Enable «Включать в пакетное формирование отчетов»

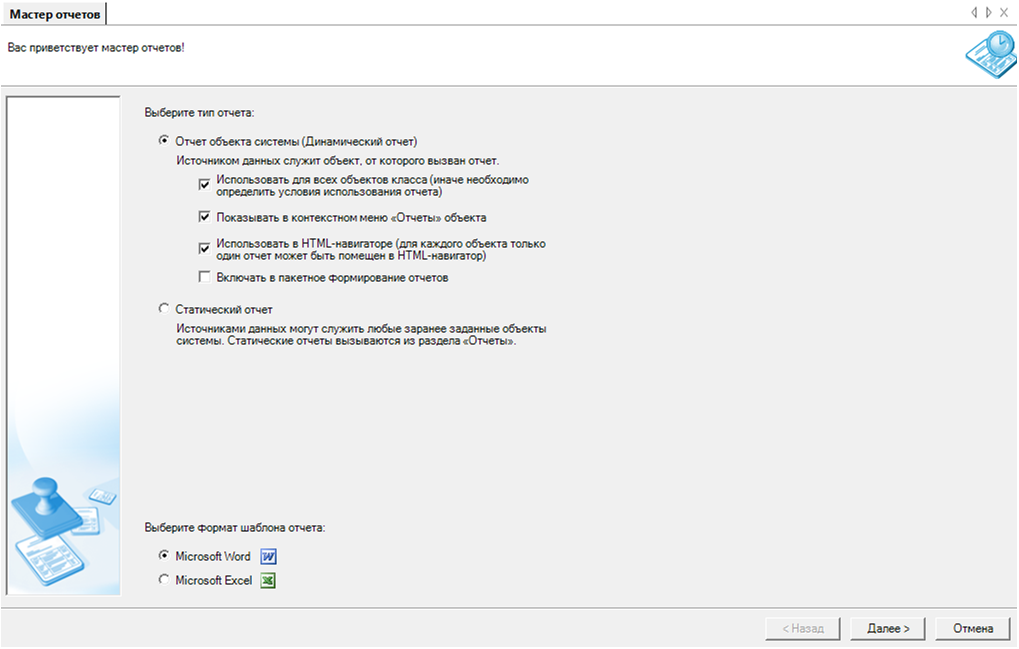[x=204, y=277]
